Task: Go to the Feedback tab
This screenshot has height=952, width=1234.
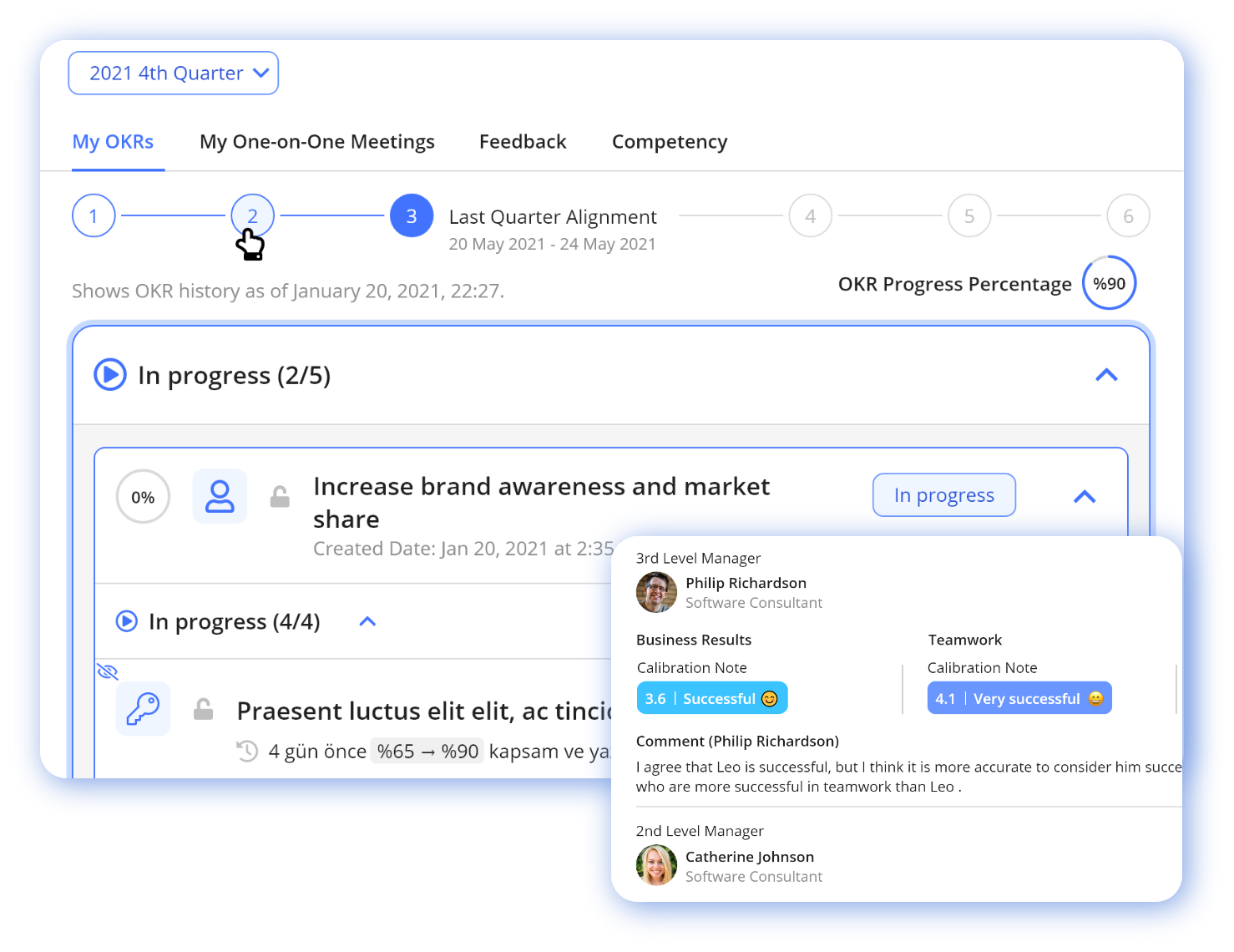Action: point(523,142)
